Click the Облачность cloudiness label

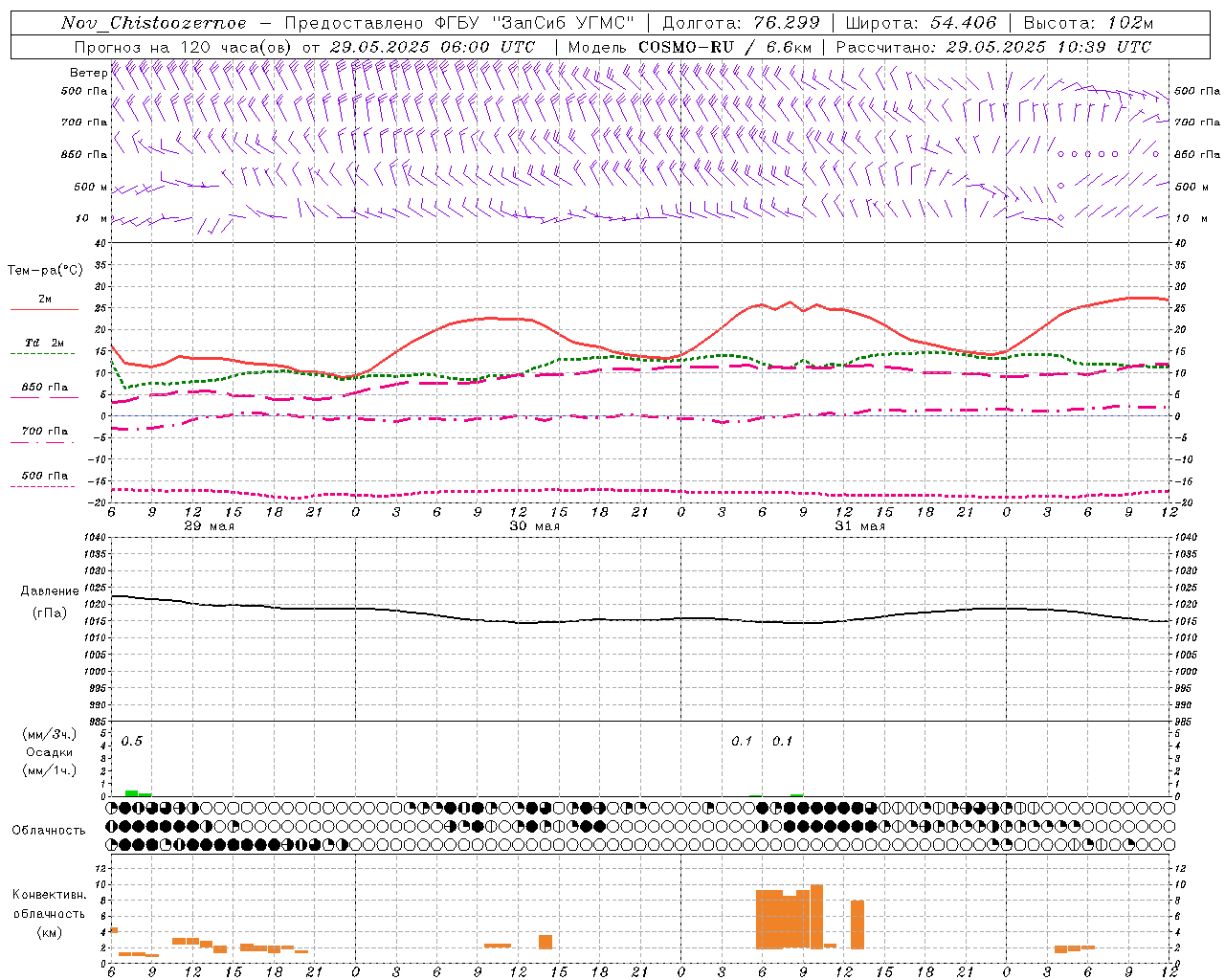coord(49,830)
